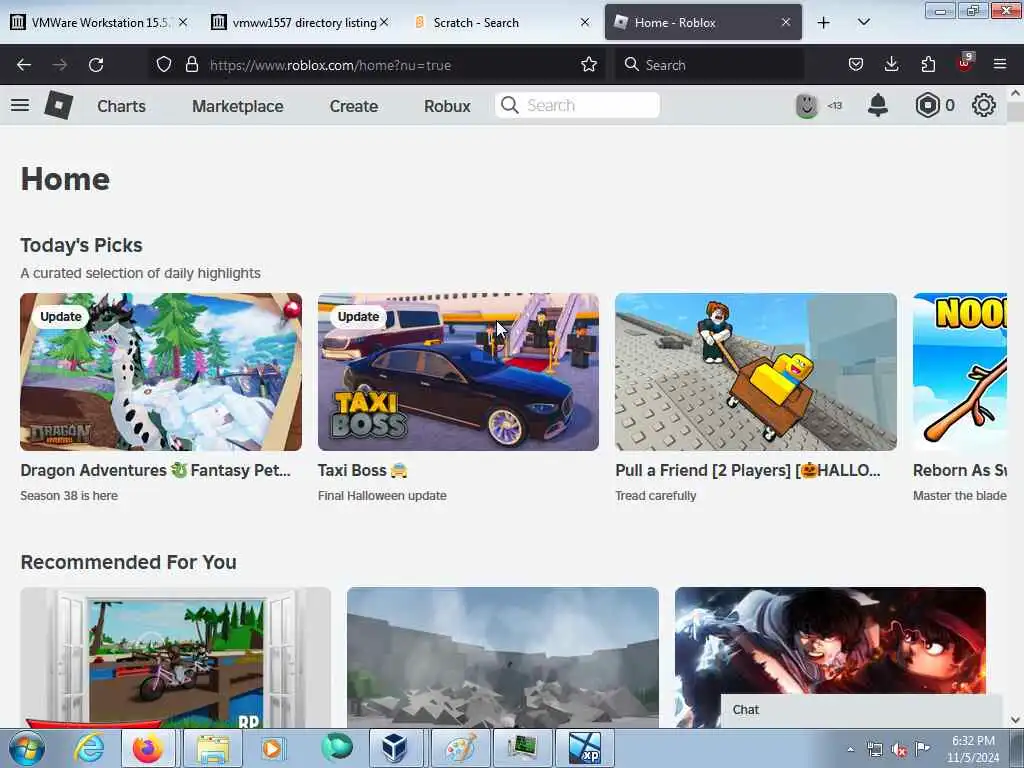Switch to Scratch - Search tab

(500, 23)
